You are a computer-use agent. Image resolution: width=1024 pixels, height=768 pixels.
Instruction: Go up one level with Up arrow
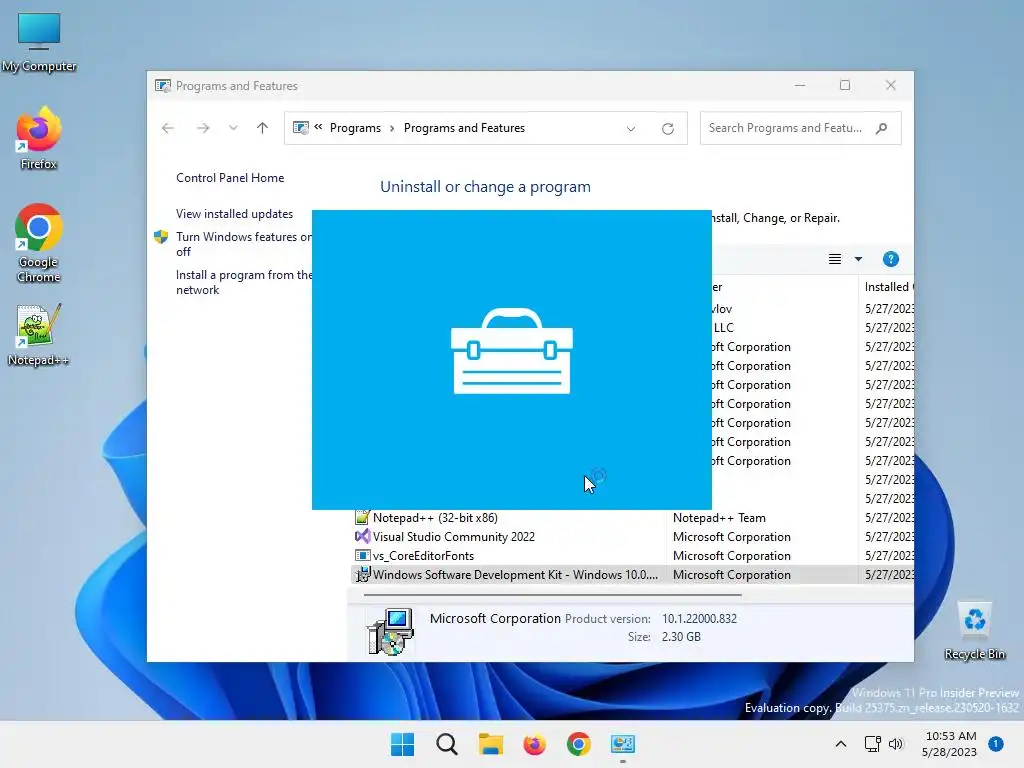coord(263,128)
